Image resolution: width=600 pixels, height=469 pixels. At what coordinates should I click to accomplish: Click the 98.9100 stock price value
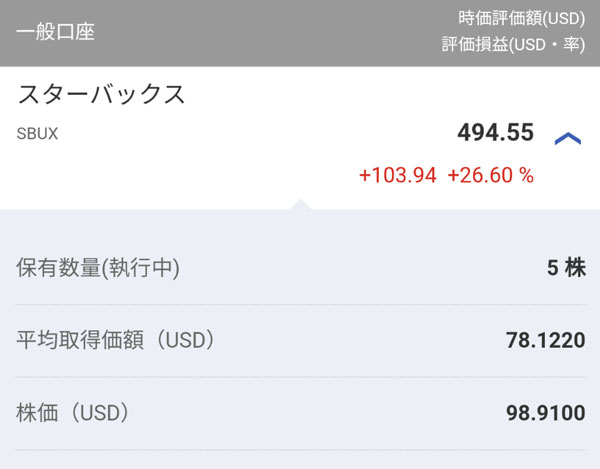click(x=545, y=413)
